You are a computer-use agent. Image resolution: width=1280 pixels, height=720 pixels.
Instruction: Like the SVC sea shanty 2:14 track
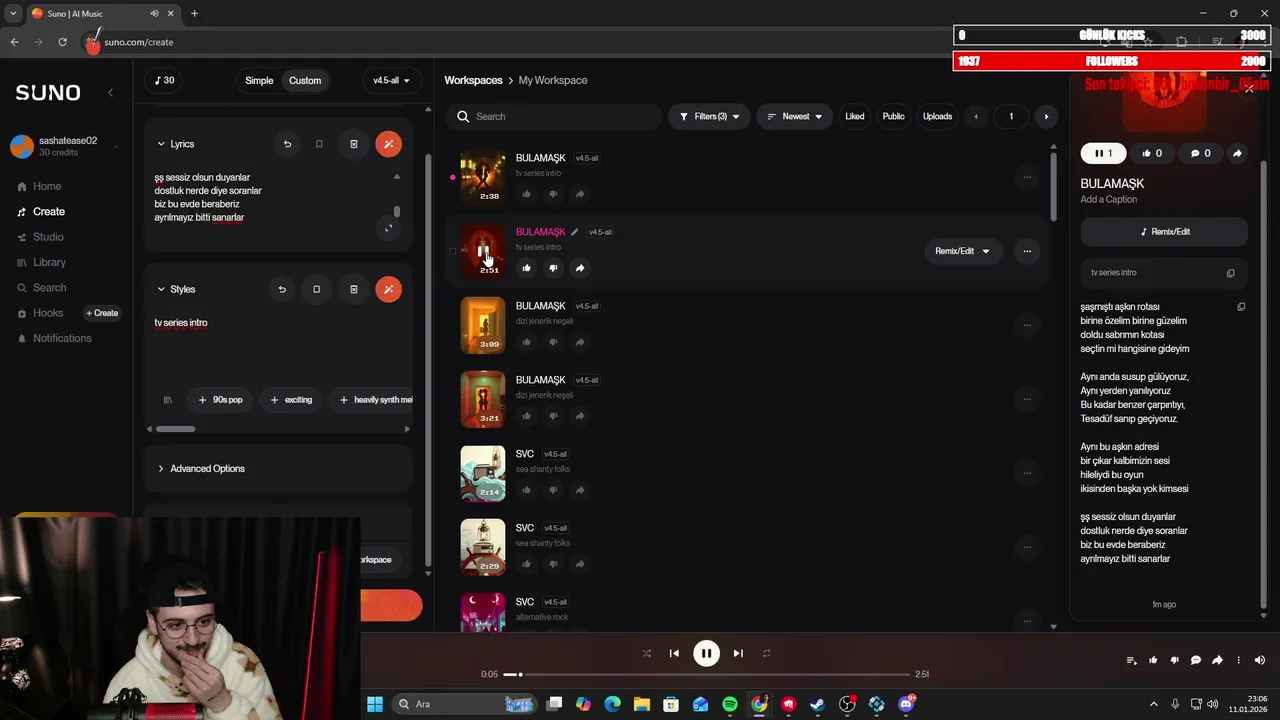[526, 490]
